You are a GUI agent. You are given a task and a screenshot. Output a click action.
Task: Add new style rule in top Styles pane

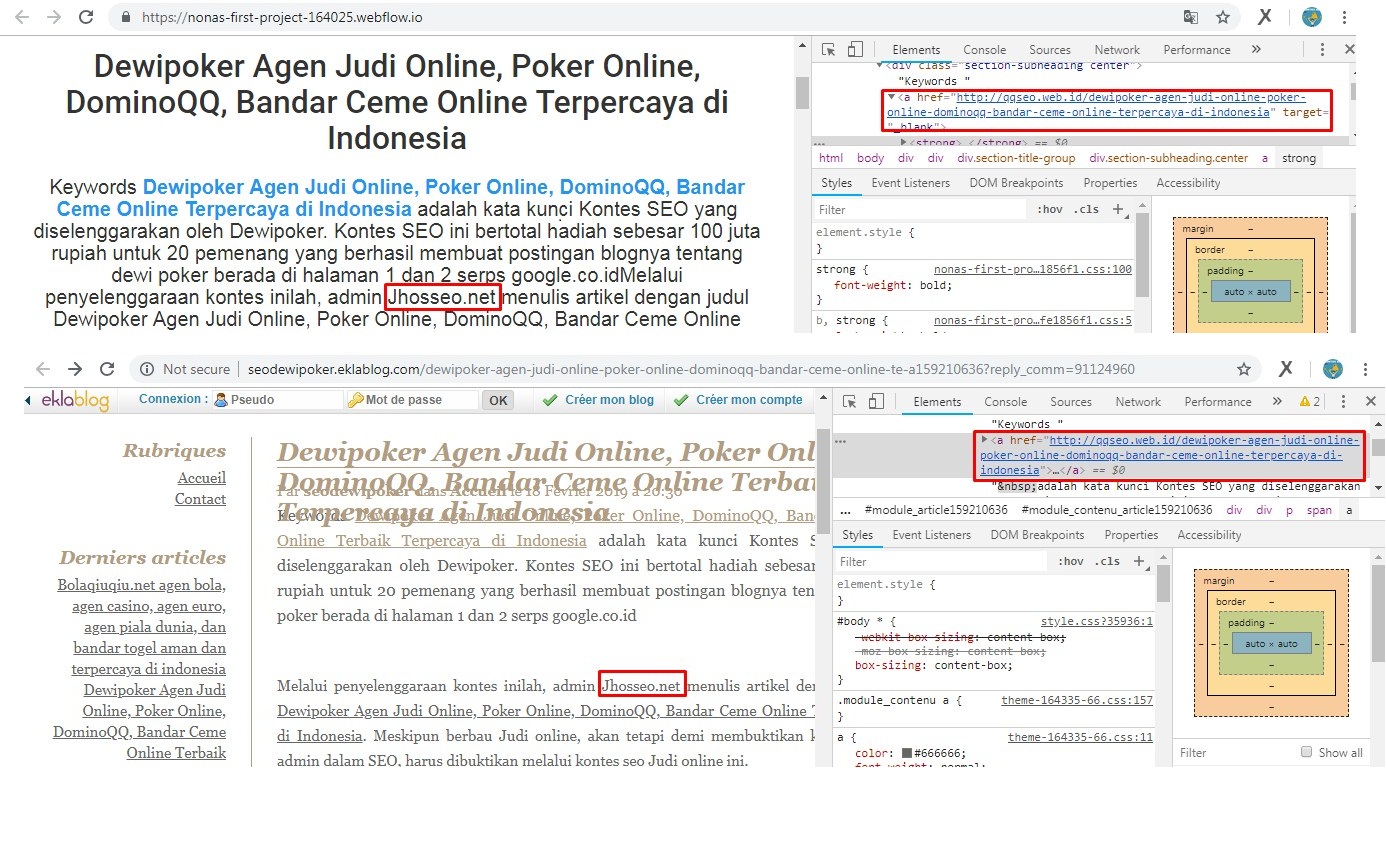(x=1119, y=209)
